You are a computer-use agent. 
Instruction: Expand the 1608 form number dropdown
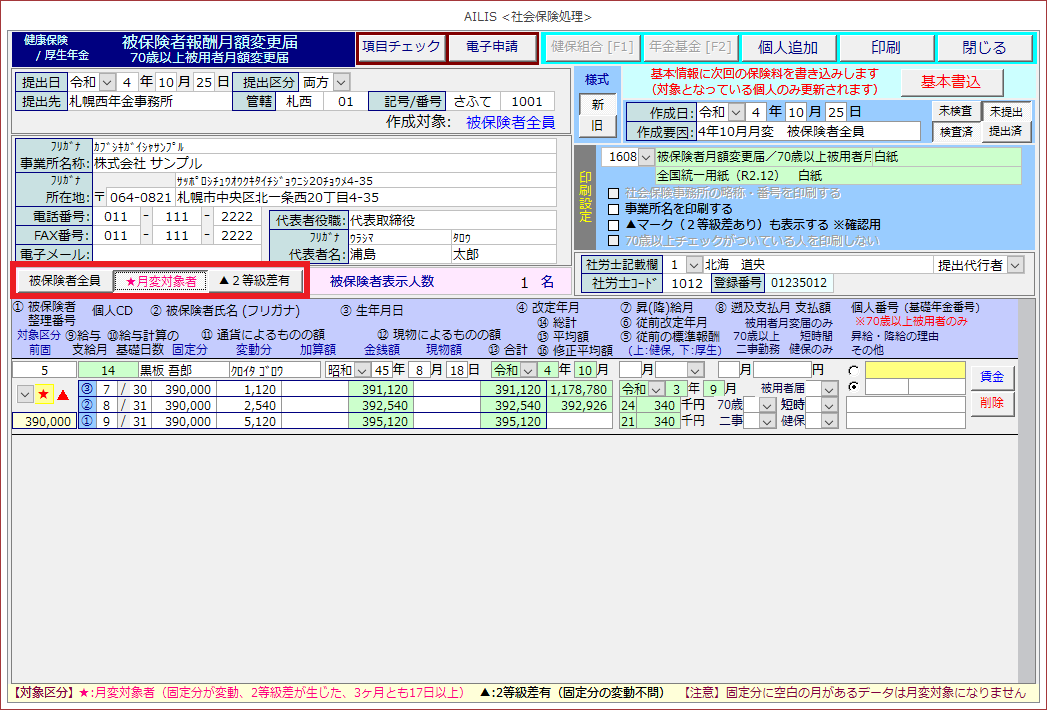(645, 157)
